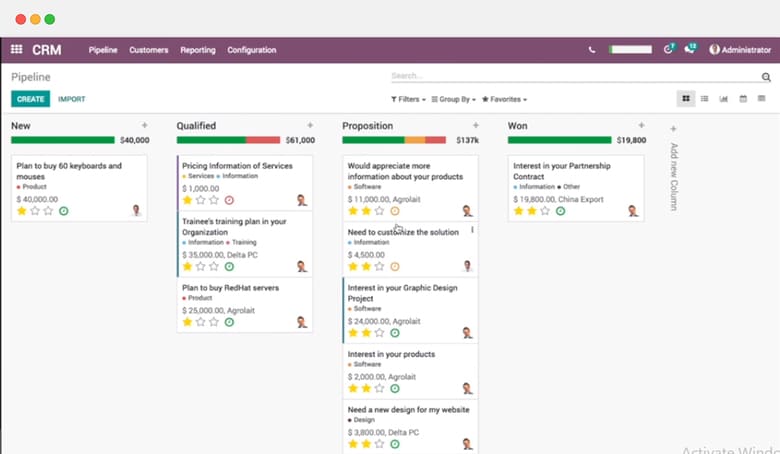Screen dimensions: 780x454
Task: Open Trainee's training plan in your Organization card
Action: [x=245, y=244]
